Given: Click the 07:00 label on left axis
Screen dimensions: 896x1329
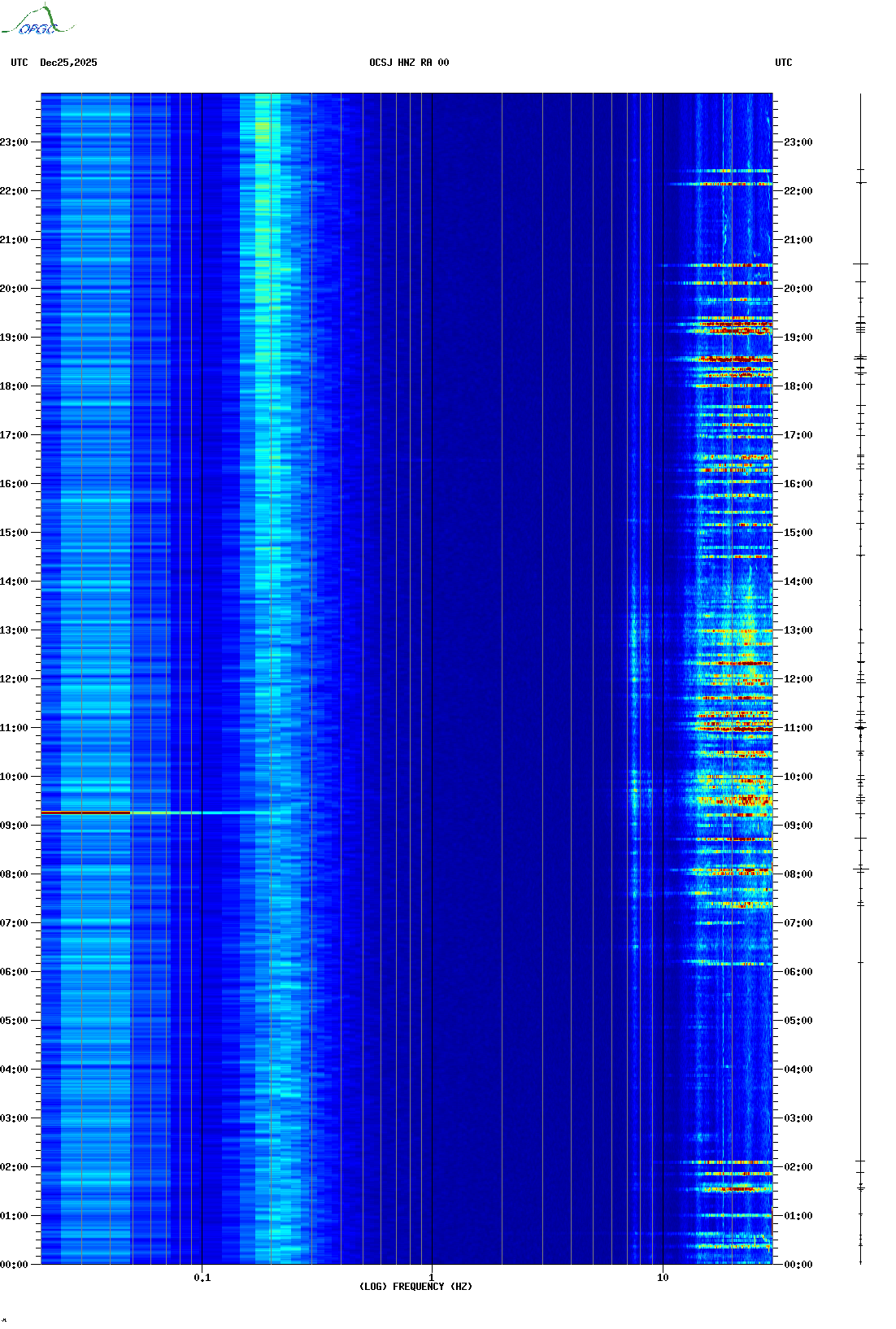Looking at the screenshot, I should coord(14,923).
